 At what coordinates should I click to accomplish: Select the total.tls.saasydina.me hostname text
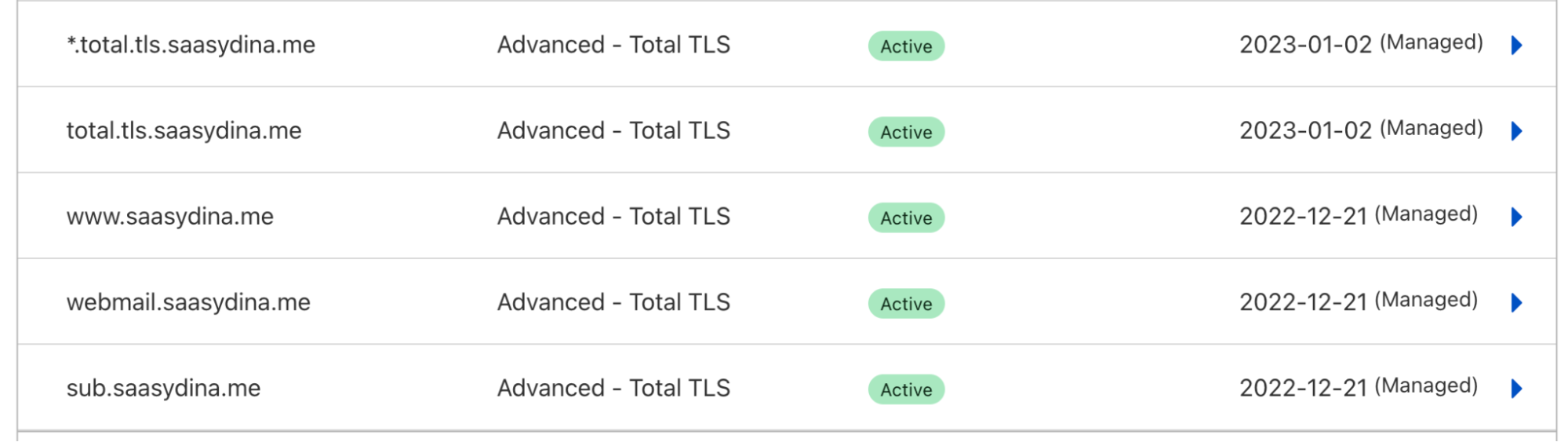[x=184, y=130]
